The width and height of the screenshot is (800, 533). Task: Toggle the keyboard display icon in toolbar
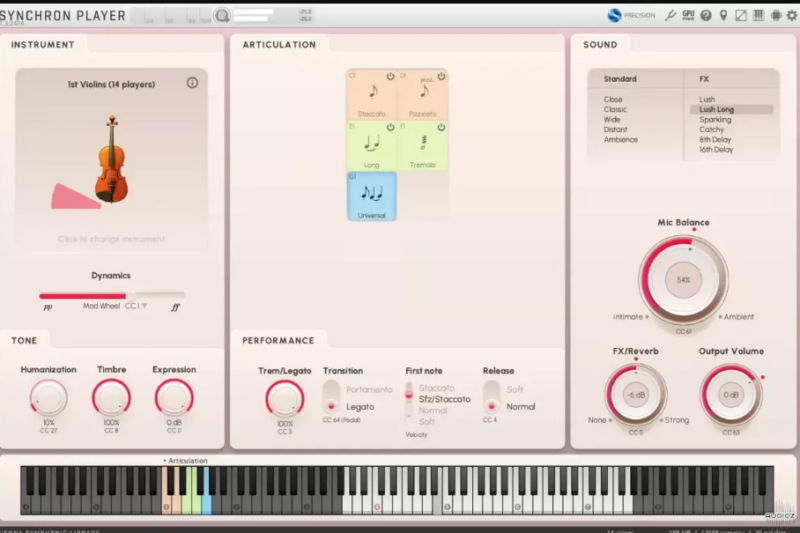pos(759,15)
